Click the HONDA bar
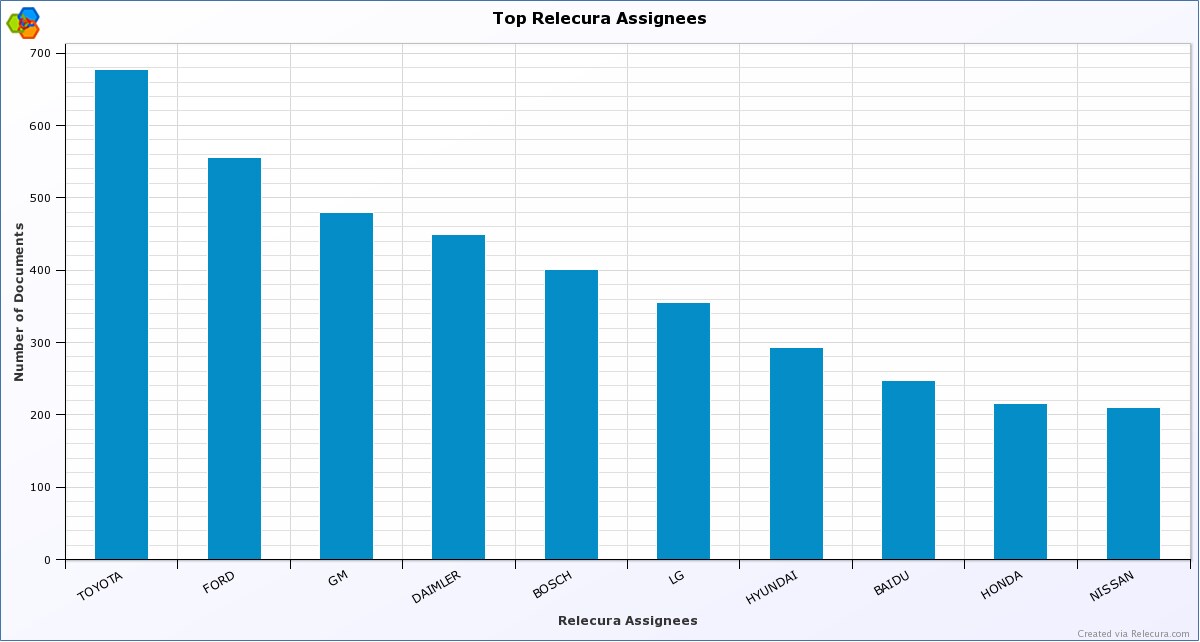 coord(1020,482)
